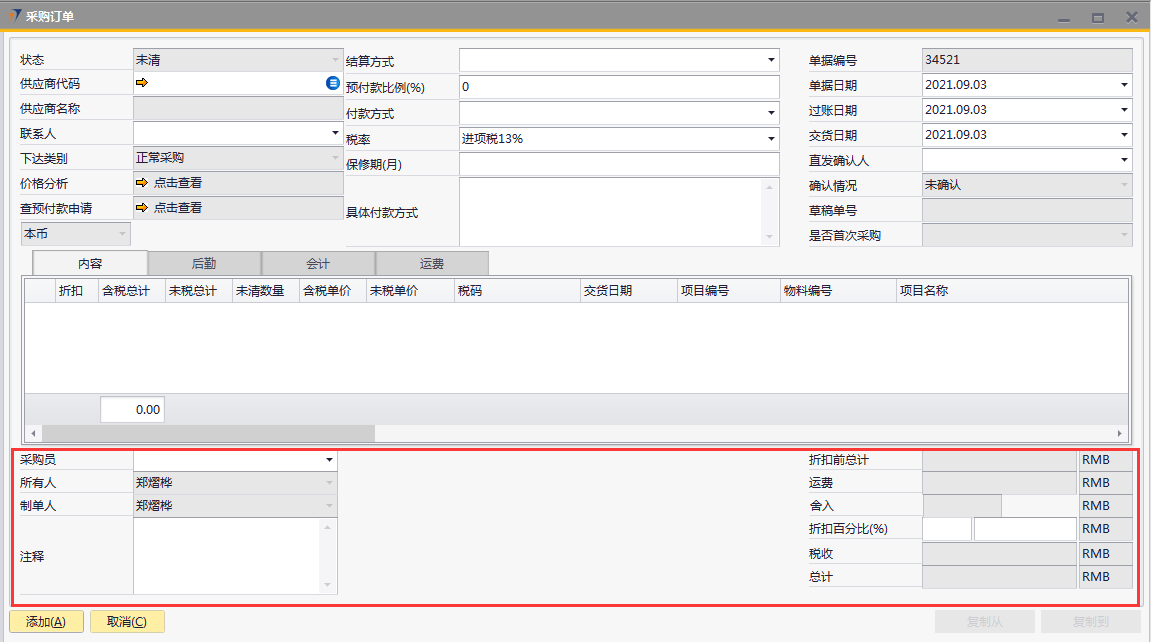Image resolution: width=1152 pixels, height=642 pixels.
Task: Open the freight (运费) tab
Action: tap(432, 263)
